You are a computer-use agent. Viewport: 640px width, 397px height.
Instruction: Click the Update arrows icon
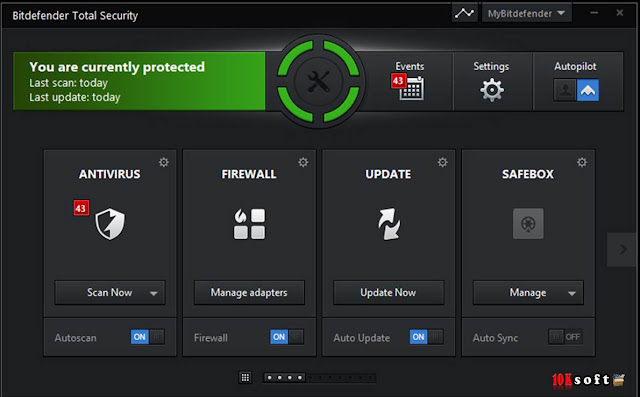(389, 224)
